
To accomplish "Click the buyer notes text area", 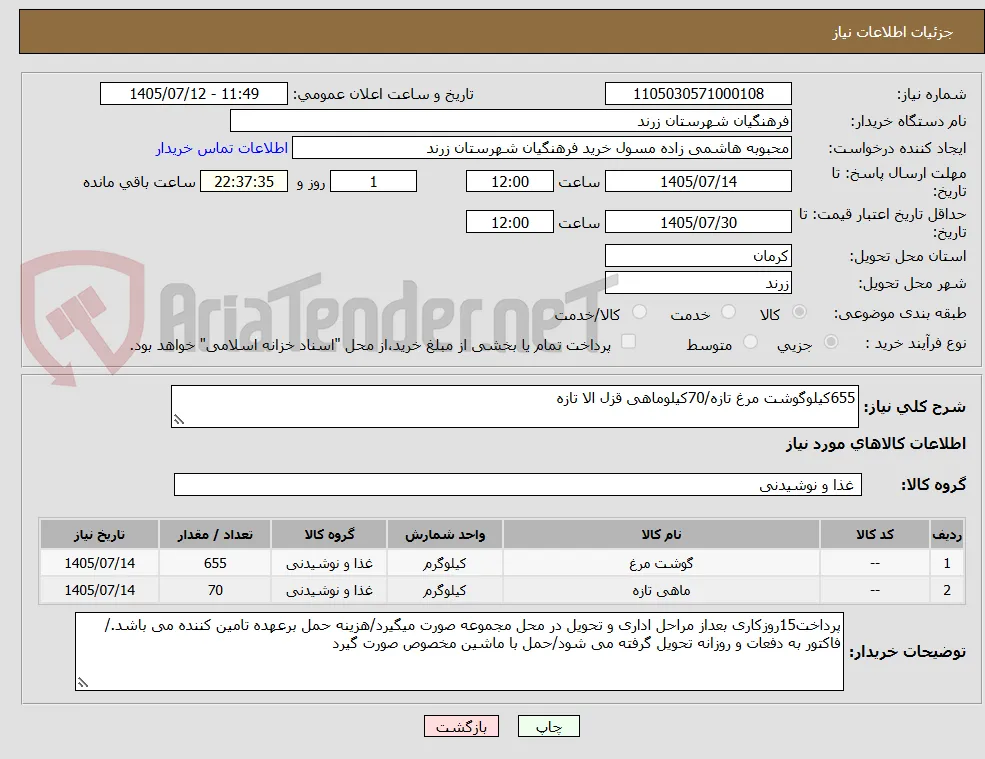I will (459, 652).
